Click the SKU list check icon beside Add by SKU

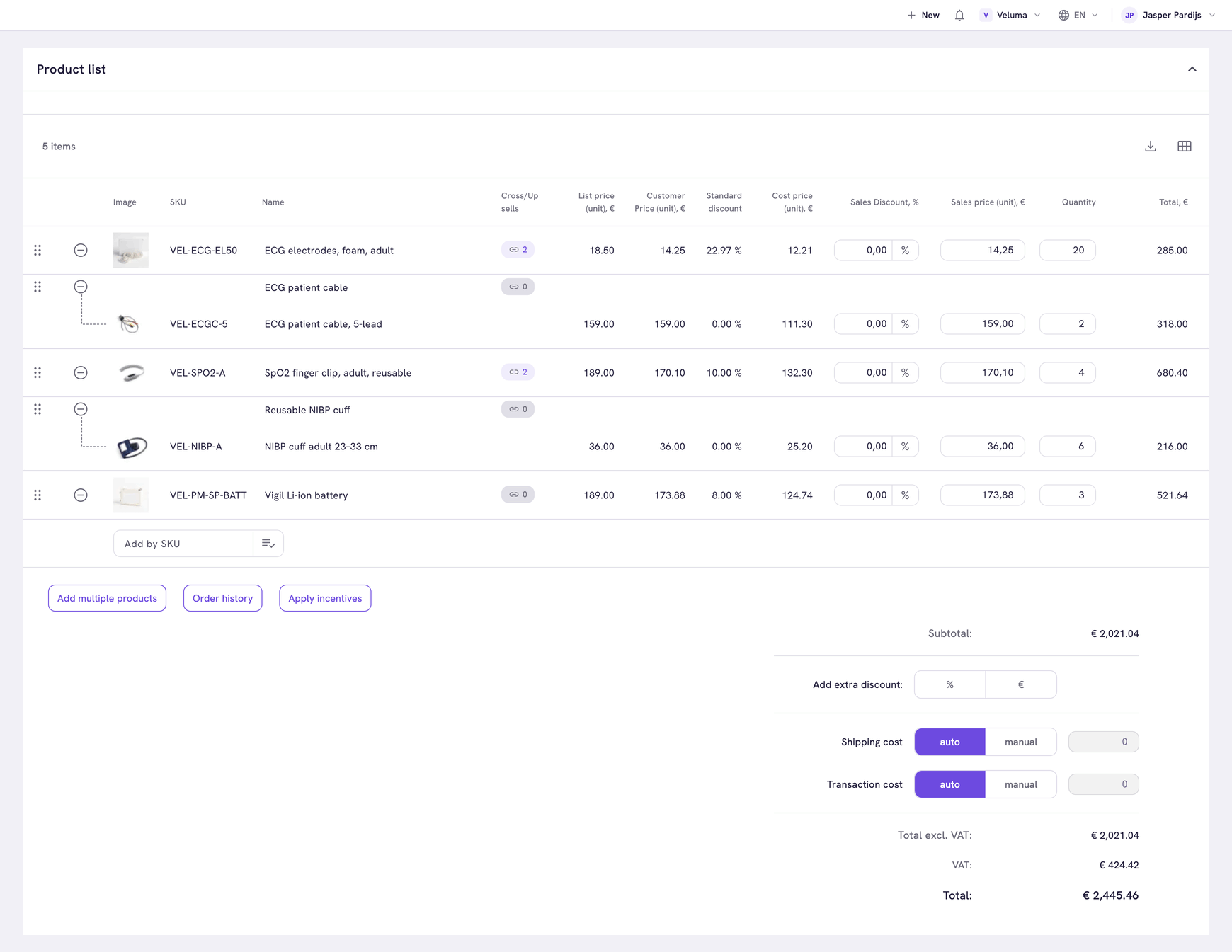(268, 544)
